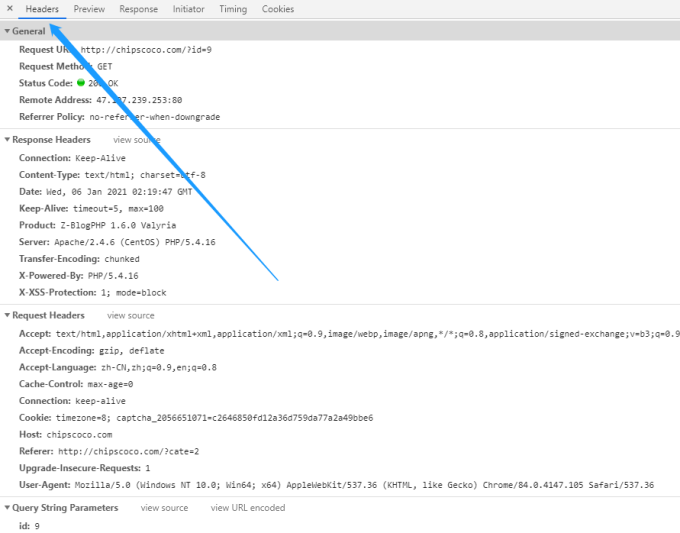Screen dimensions: 680x533
Task: Select the id parameter value 9
Action: [37, 526]
